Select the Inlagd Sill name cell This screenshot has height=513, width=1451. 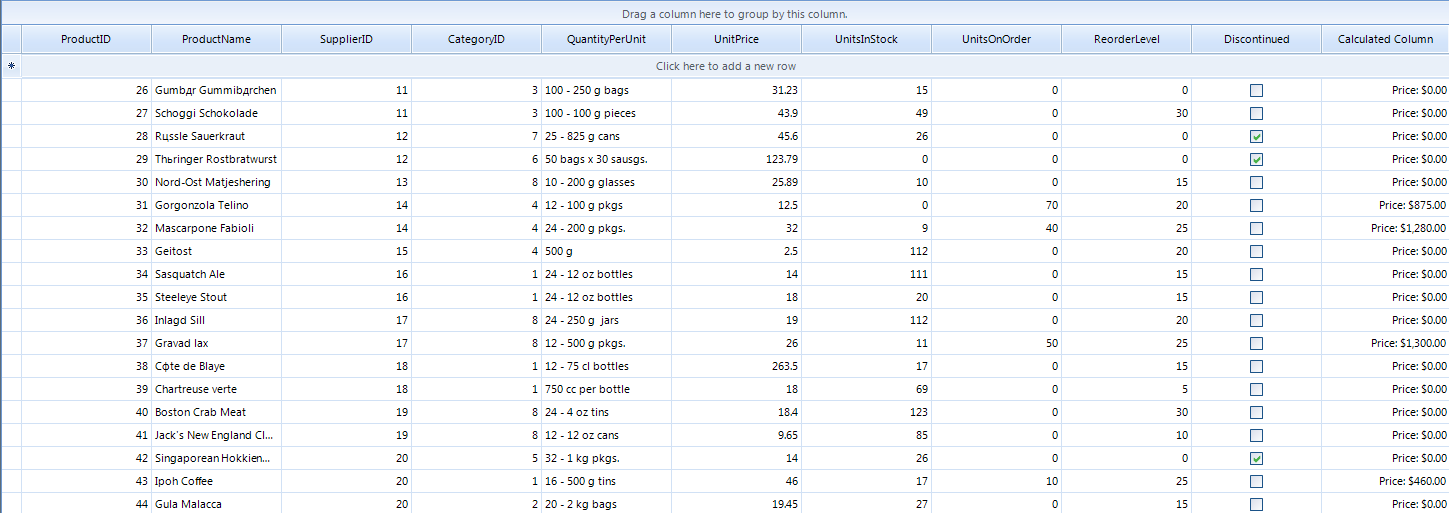click(216, 320)
